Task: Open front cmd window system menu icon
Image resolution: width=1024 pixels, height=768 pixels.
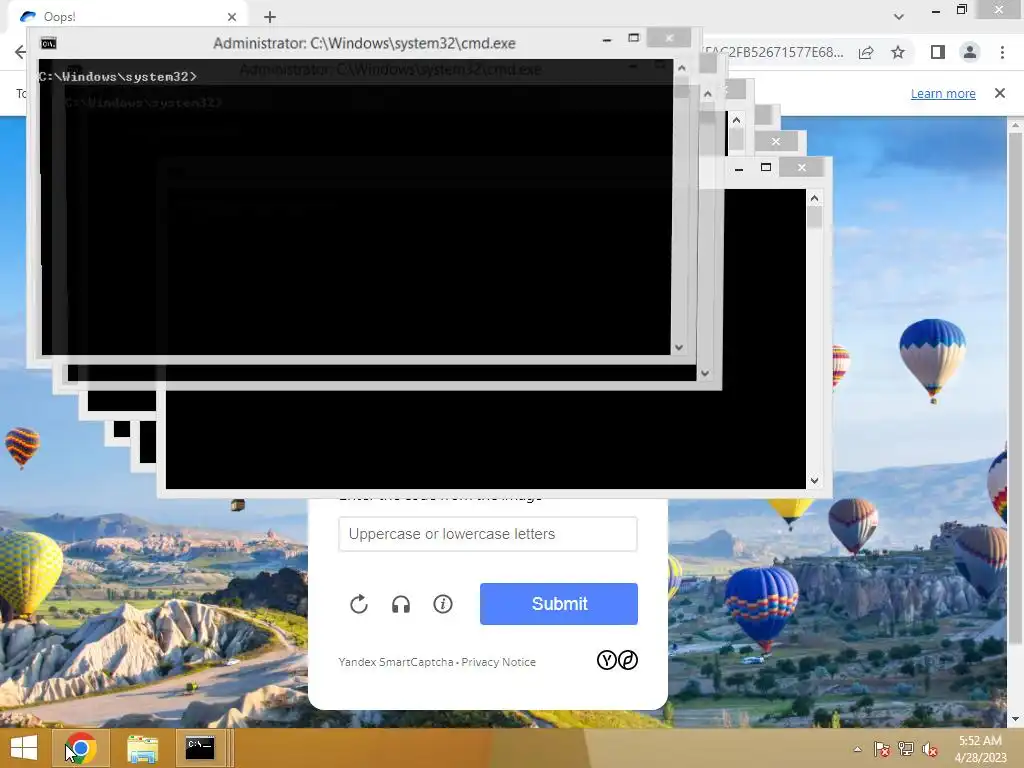Action: pos(48,44)
